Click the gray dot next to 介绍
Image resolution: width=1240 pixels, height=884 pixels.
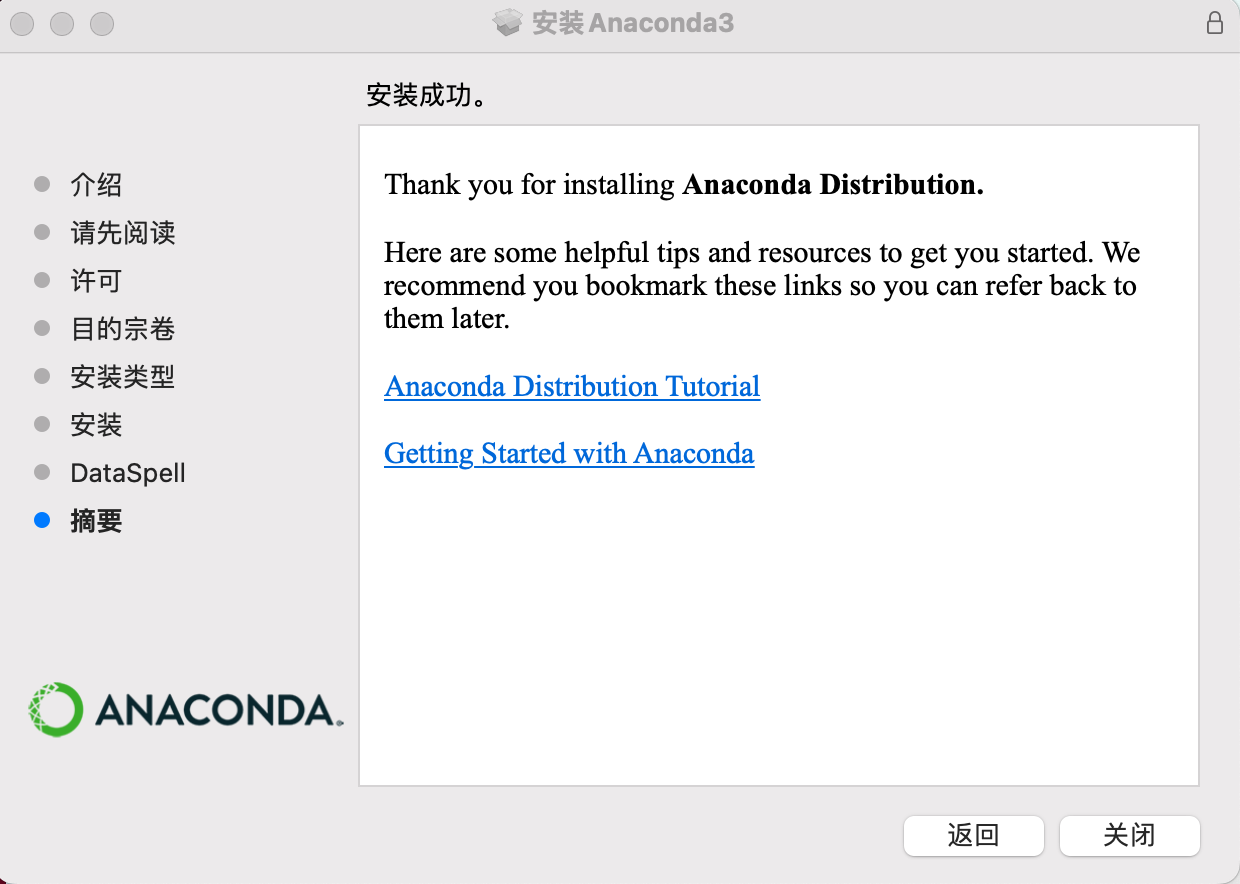tap(42, 184)
